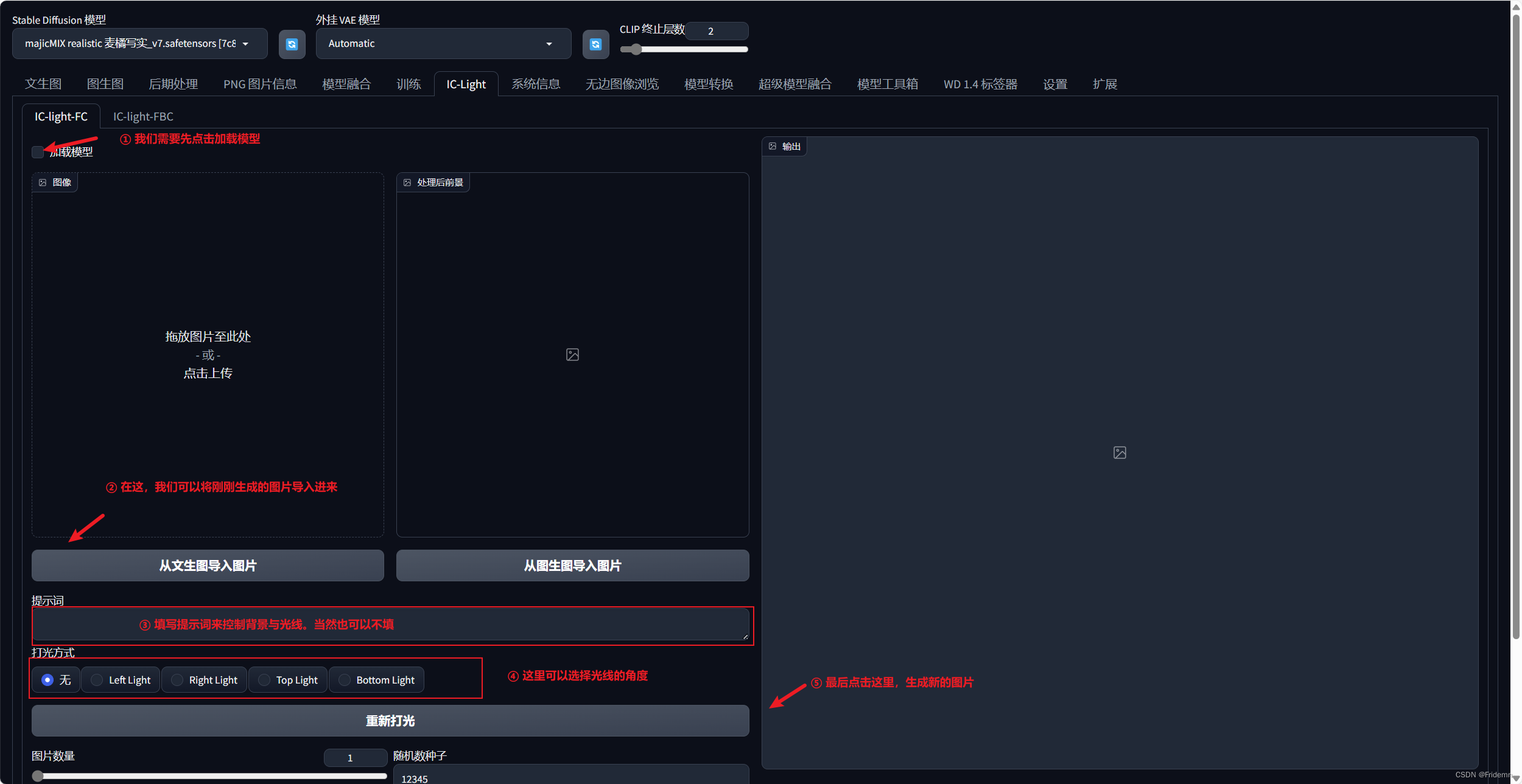Click refresh icon next to Stable Diffusion model
This screenshot has height=784, width=1522.
pyautogui.click(x=292, y=44)
